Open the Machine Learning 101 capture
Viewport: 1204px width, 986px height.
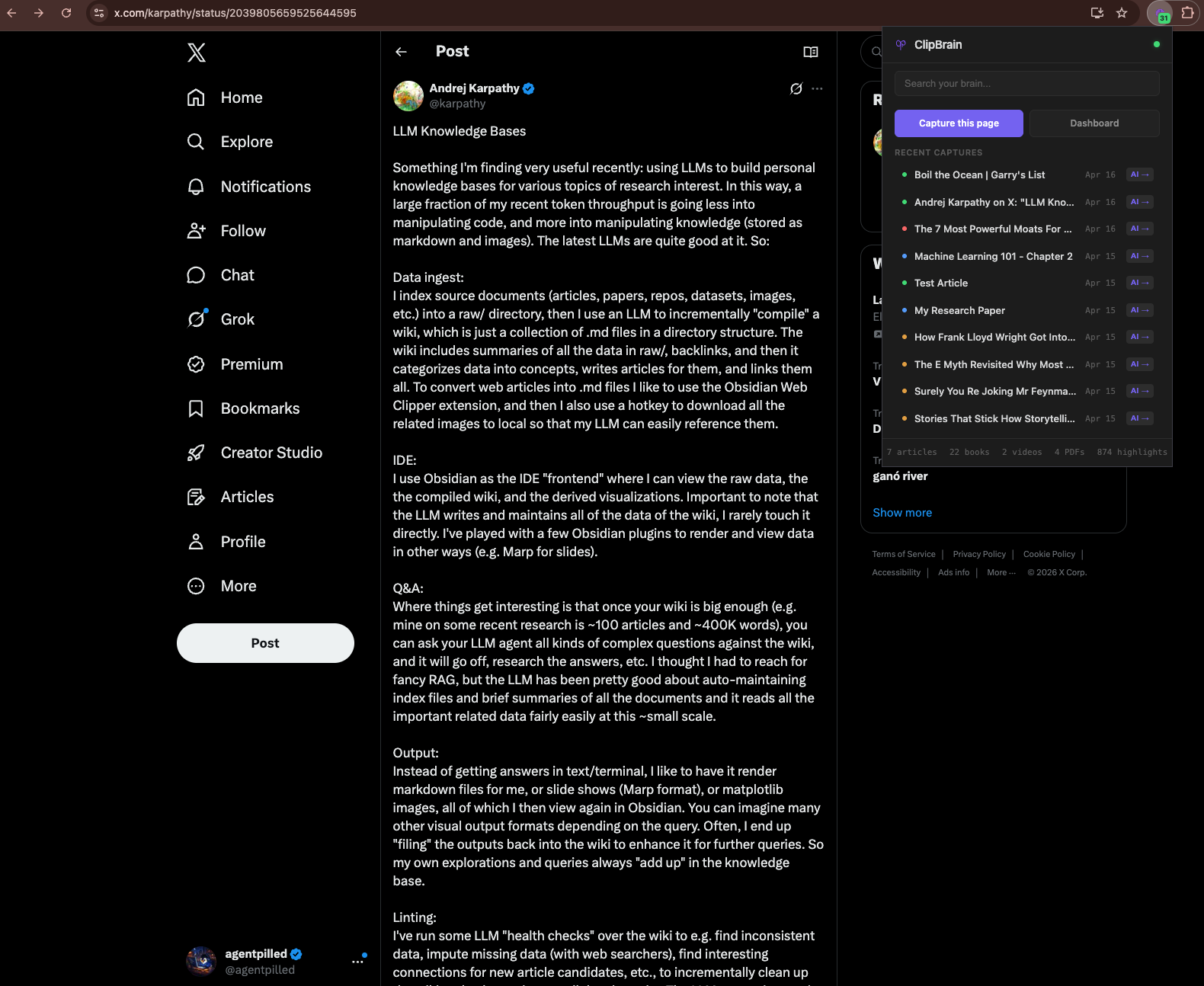pos(993,256)
